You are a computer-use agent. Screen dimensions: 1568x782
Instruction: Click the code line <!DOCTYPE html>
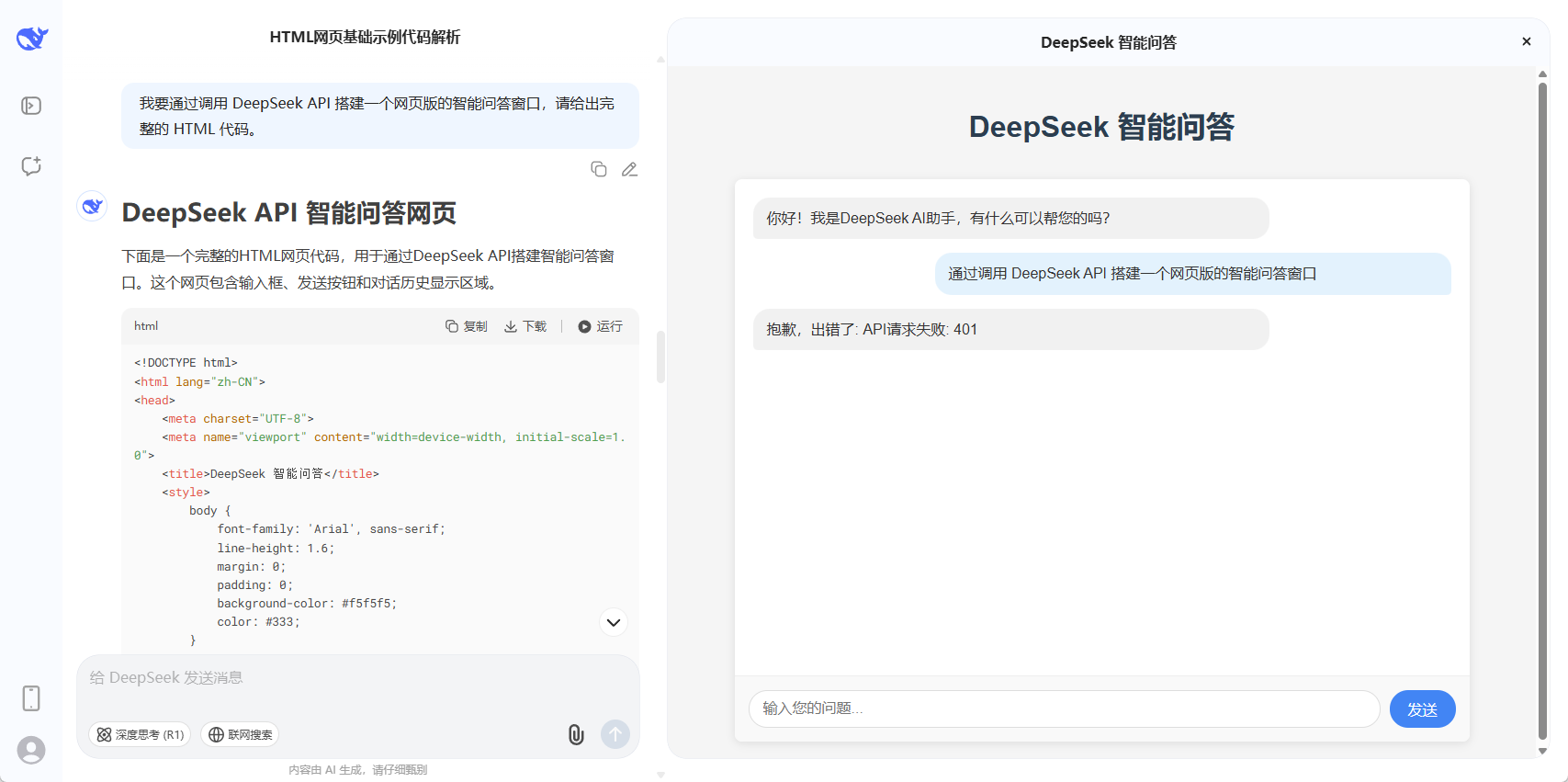(186, 363)
